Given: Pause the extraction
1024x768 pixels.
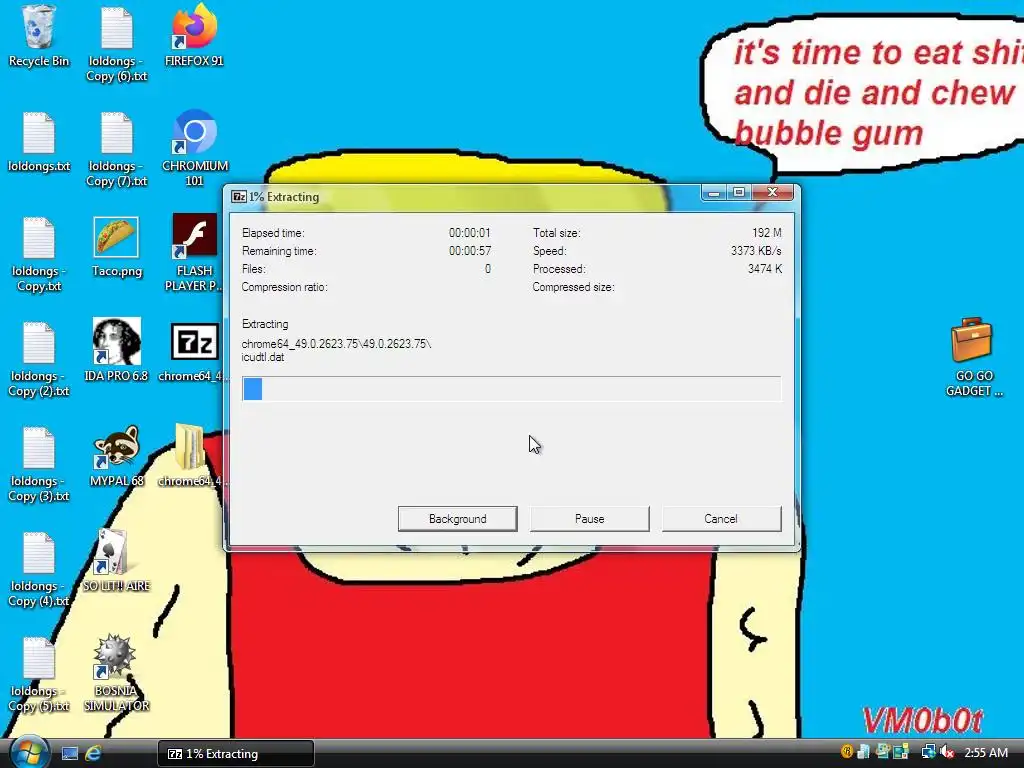Looking at the screenshot, I should (590, 519).
